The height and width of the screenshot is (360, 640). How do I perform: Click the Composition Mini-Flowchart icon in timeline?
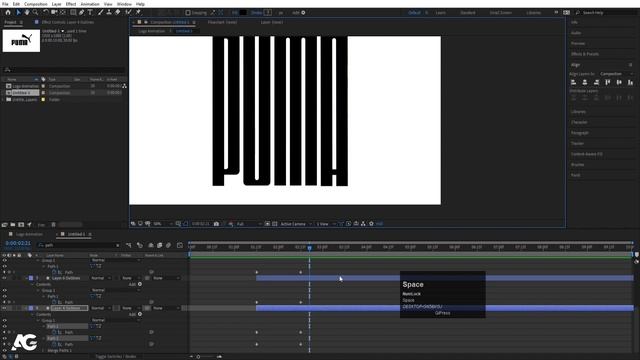click(129, 245)
